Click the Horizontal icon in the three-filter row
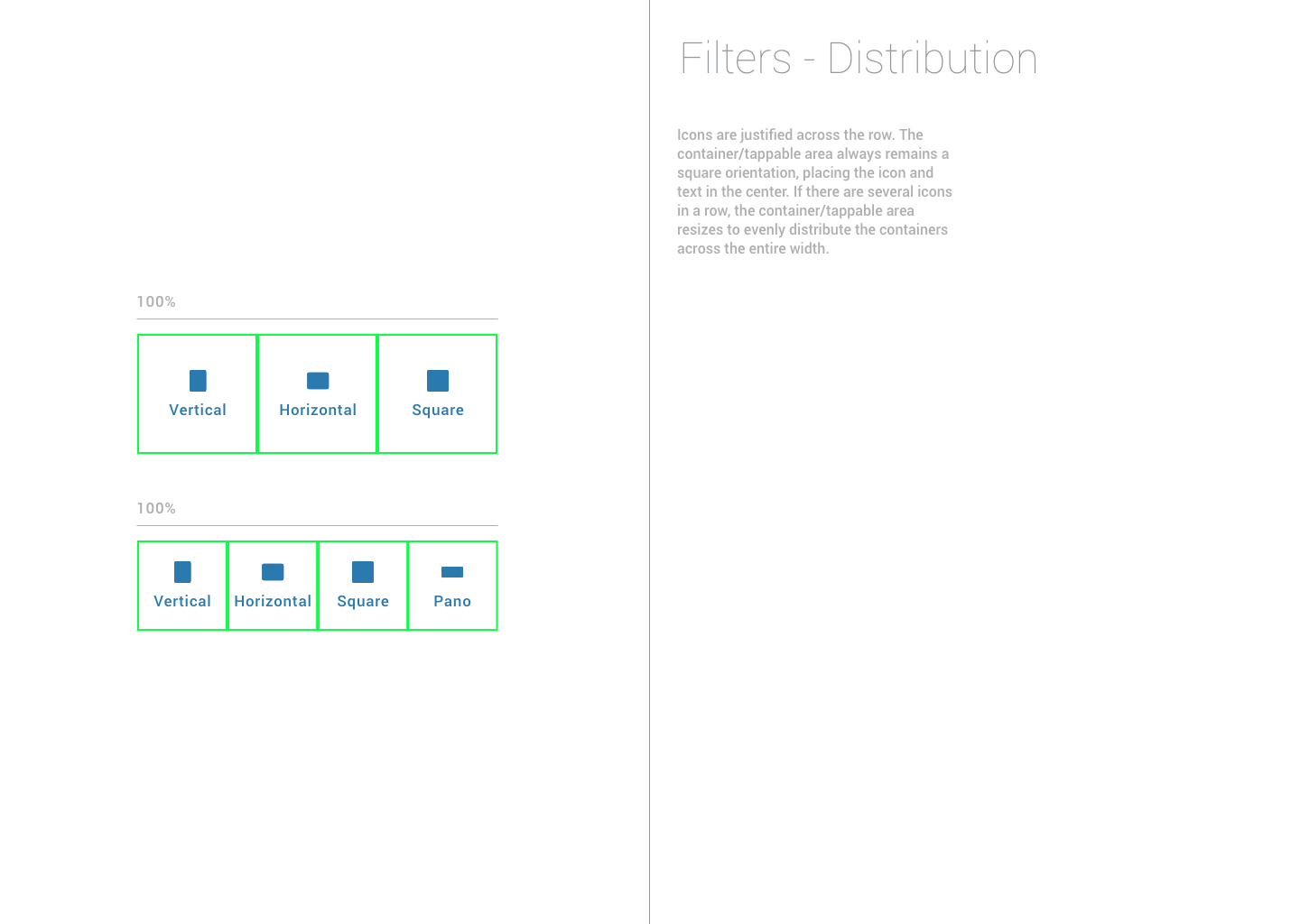1300x924 pixels. (318, 381)
